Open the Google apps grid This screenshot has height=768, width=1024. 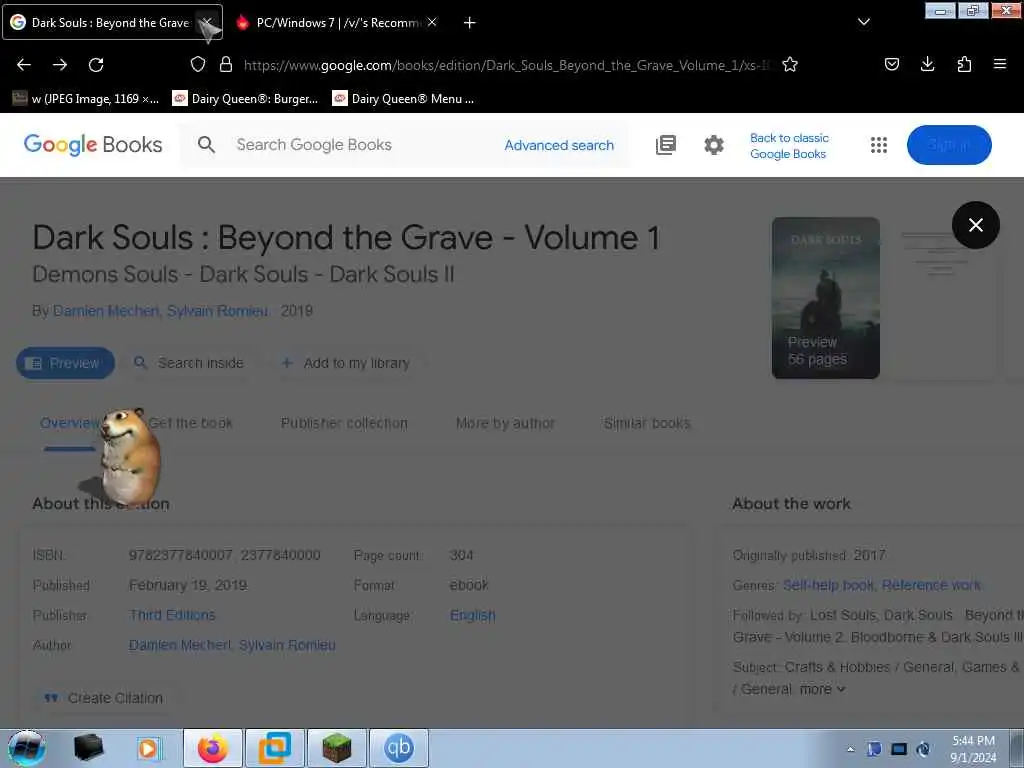click(x=879, y=145)
